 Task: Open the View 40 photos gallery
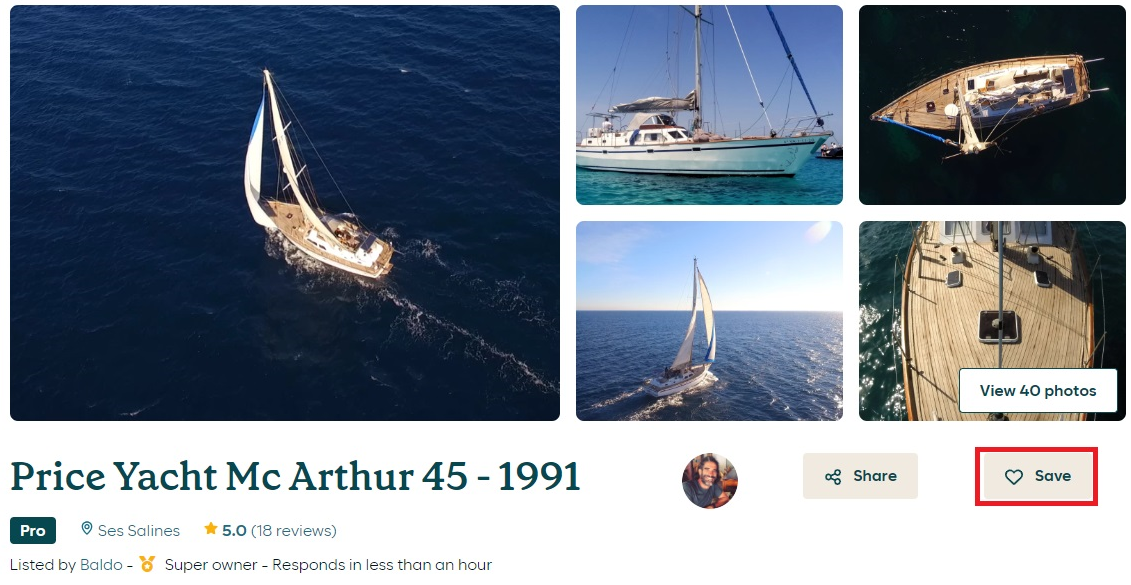tap(1038, 390)
